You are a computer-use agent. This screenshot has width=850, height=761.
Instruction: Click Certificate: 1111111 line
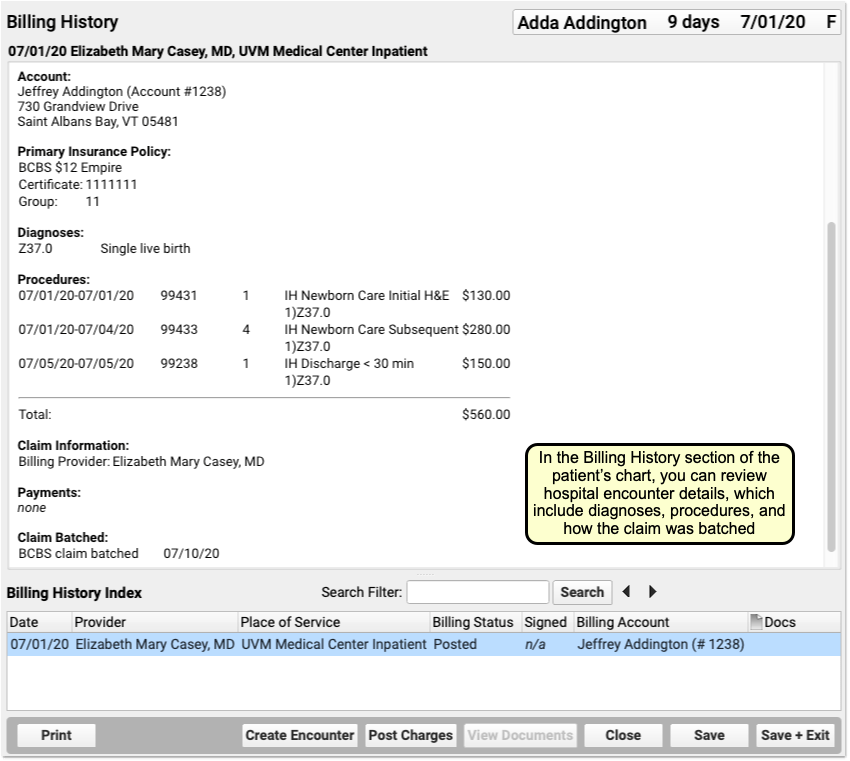pyautogui.click(x=78, y=184)
